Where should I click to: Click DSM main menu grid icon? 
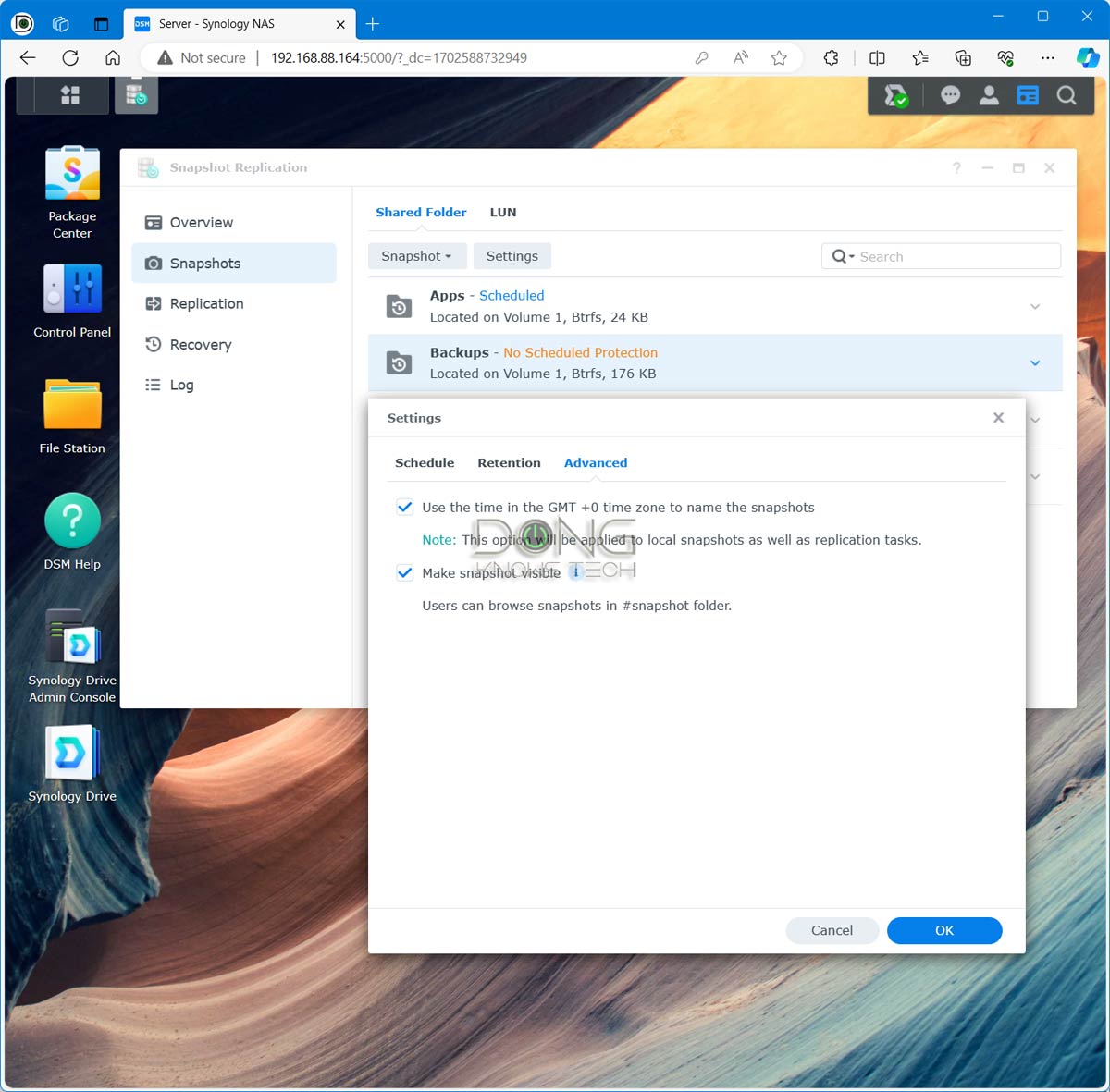[70, 95]
